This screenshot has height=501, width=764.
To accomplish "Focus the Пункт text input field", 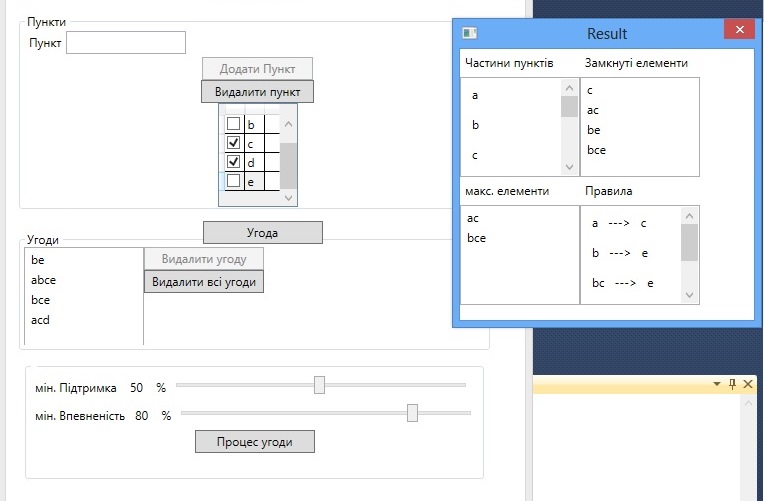I will tap(126, 42).
